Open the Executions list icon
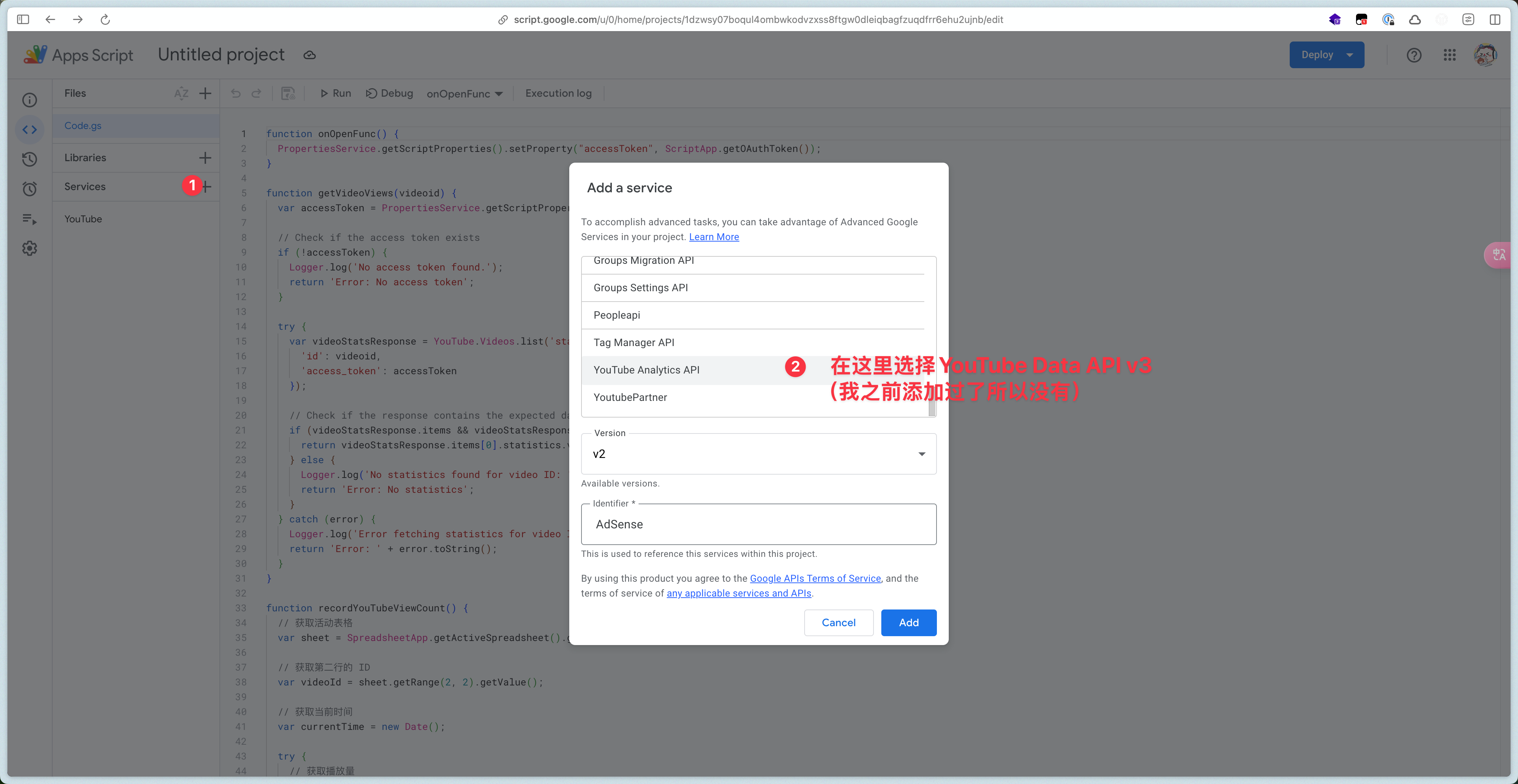Viewport: 1518px width, 784px height. [30, 219]
